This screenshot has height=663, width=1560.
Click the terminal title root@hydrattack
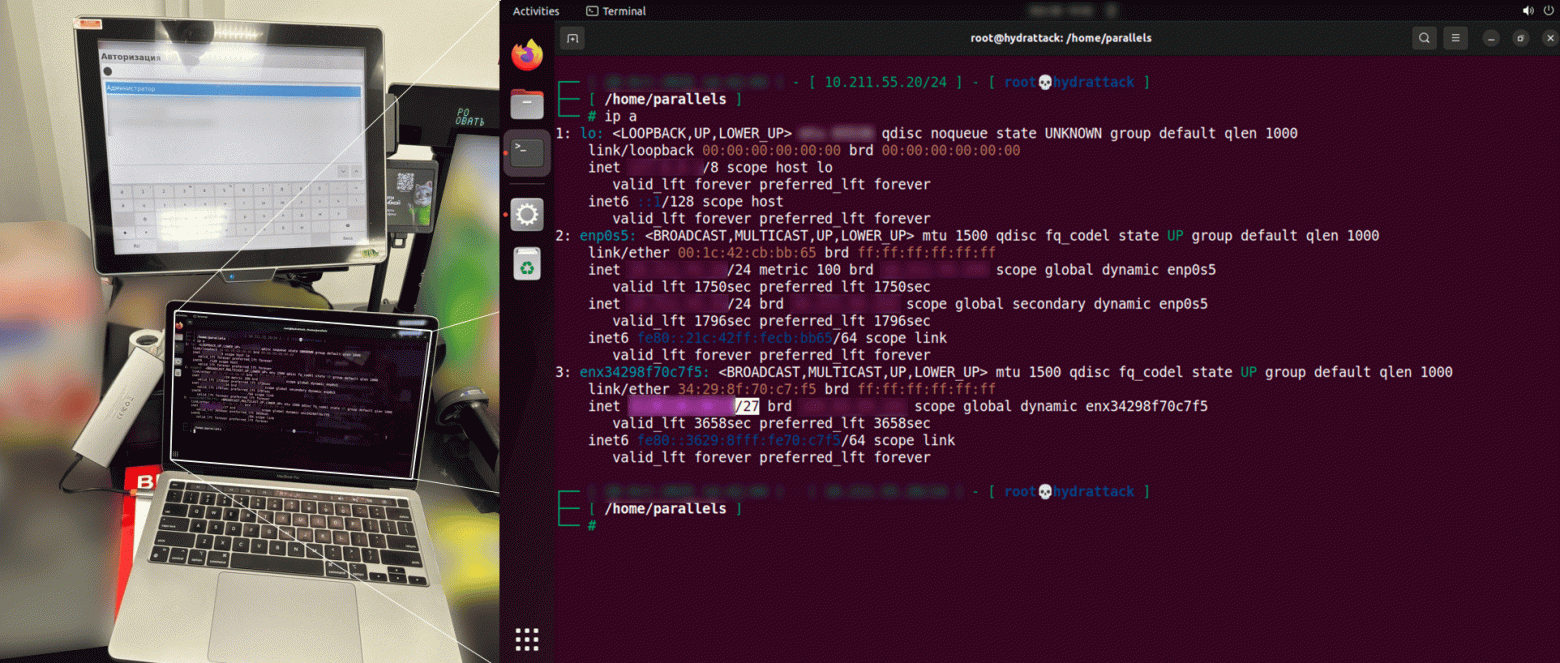(x=1061, y=38)
